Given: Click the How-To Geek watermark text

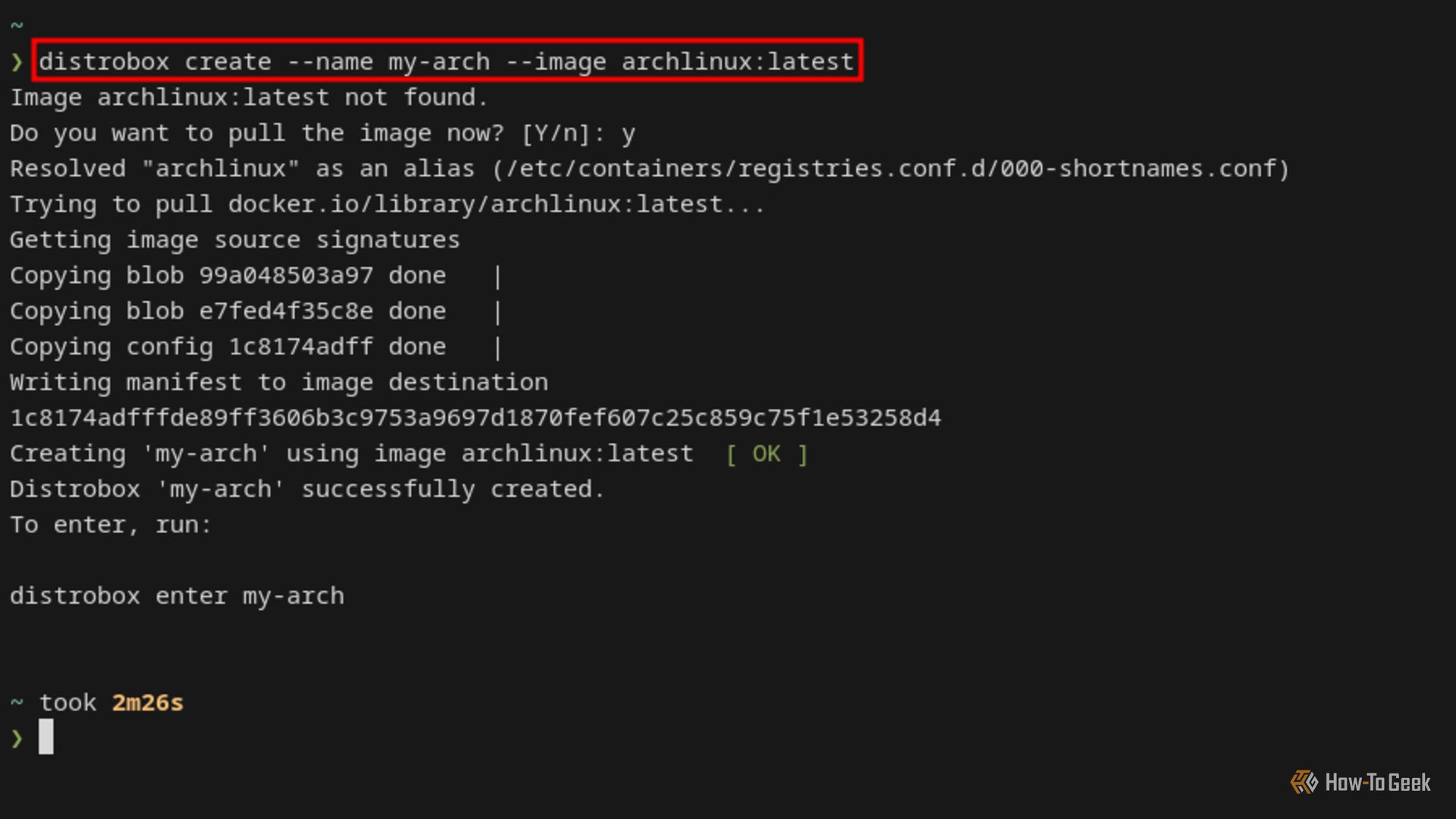Looking at the screenshot, I should pos(1377,783).
